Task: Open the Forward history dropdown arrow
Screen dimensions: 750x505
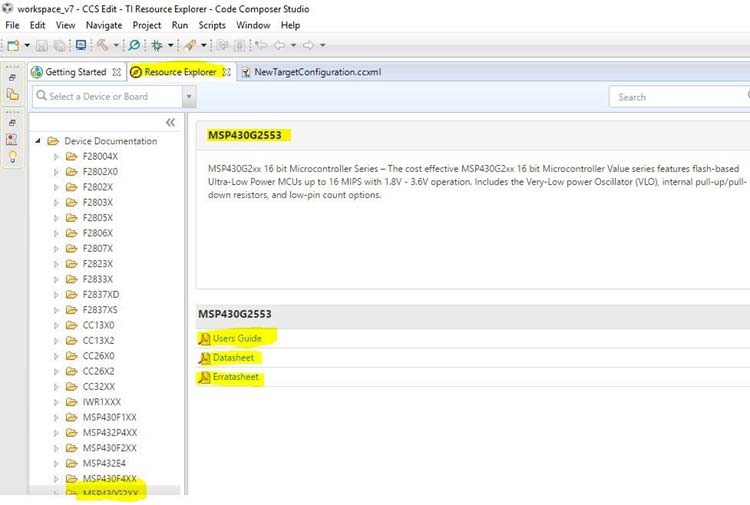Action: coord(323,45)
